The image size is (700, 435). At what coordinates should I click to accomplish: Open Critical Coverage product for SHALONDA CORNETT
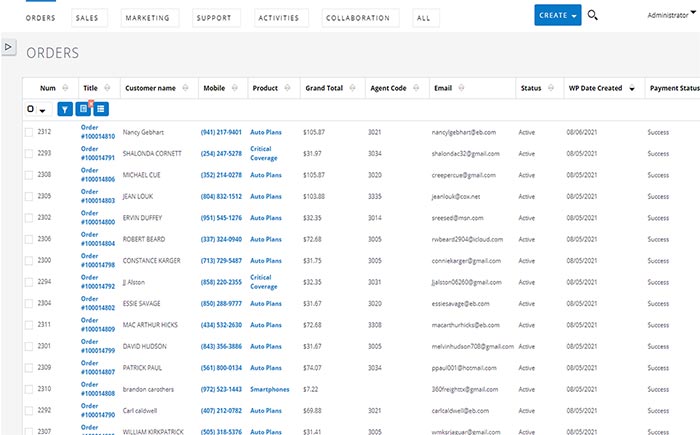(264, 153)
